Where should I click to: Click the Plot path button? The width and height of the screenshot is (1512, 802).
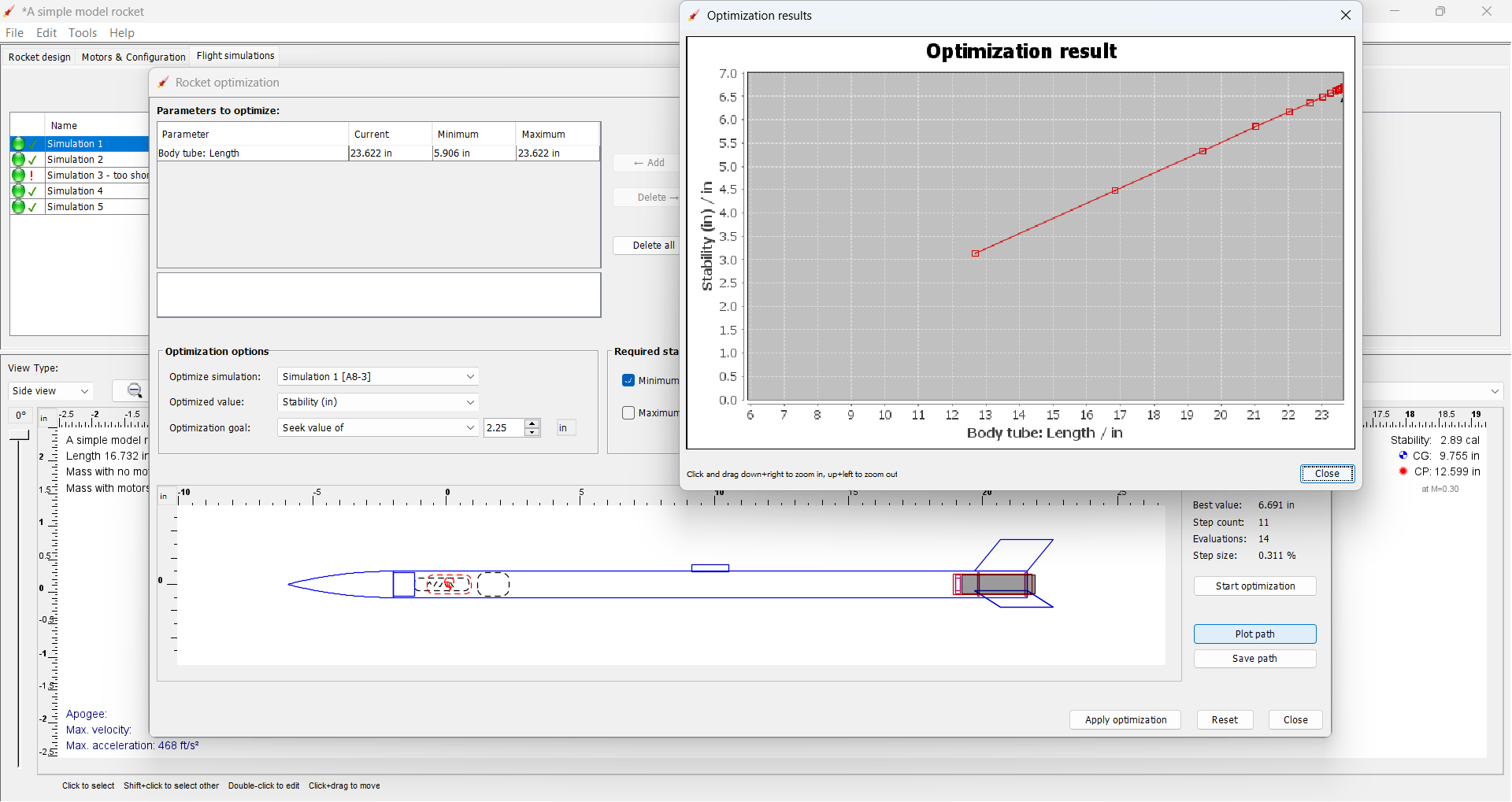coord(1254,634)
